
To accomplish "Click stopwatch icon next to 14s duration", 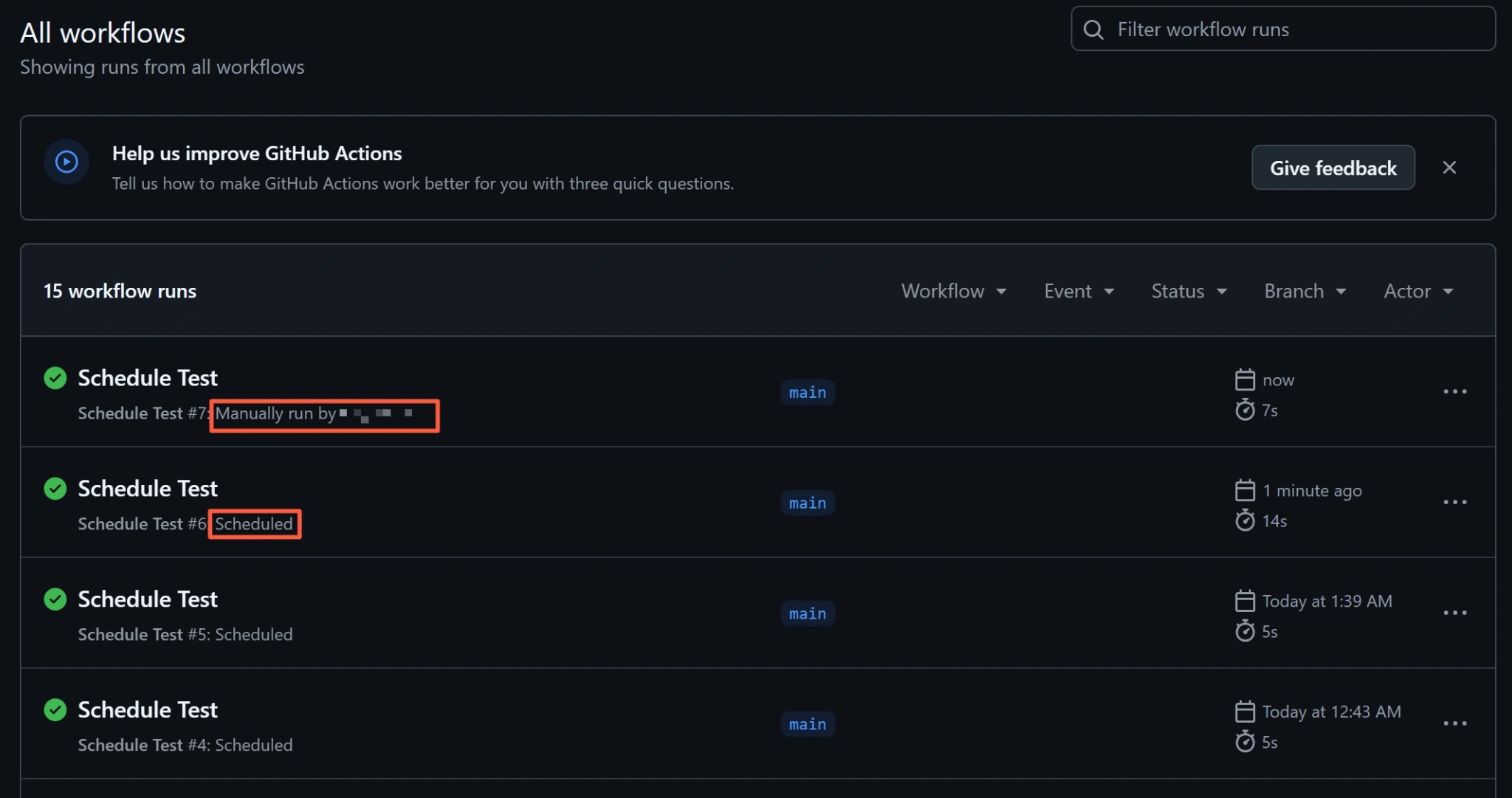I will (x=1245, y=520).
